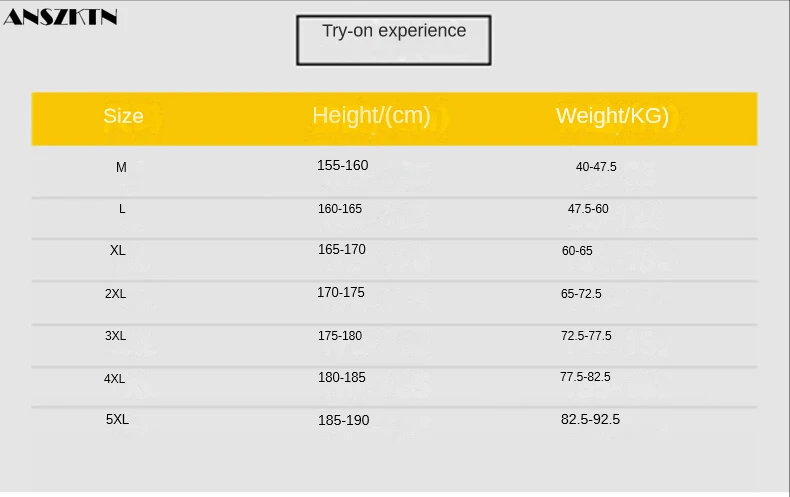The width and height of the screenshot is (790, 497).
Task: Click the 155-160 height value
Action: click(x=343, y=165)
